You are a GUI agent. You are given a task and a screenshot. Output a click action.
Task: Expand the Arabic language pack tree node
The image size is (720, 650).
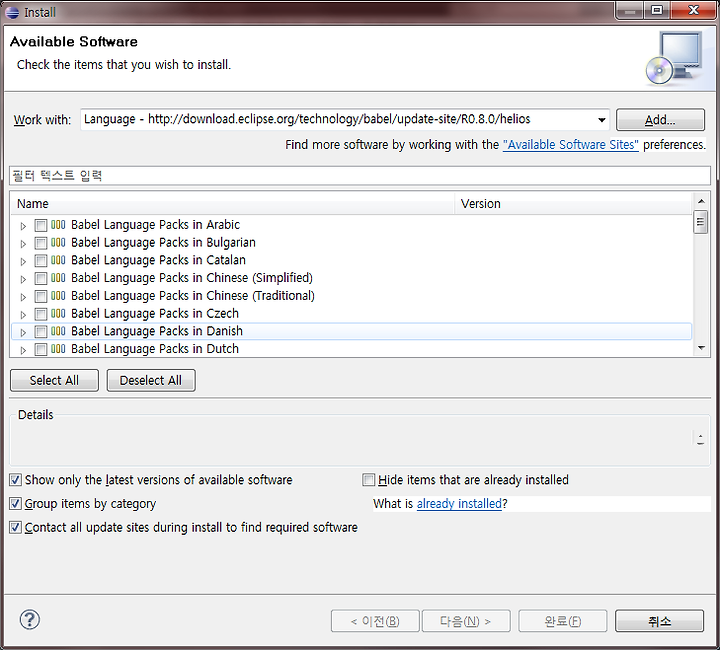tap(23, 226)
